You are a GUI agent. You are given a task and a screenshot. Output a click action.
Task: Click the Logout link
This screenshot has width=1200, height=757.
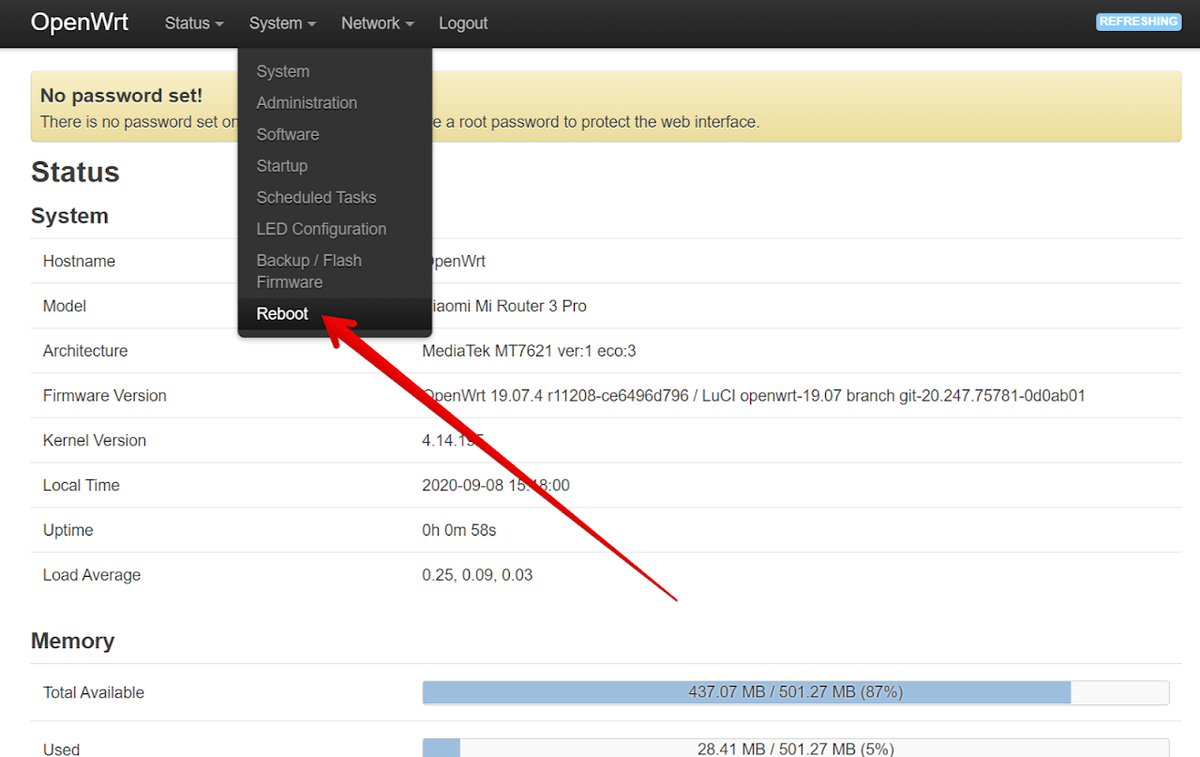463,23
